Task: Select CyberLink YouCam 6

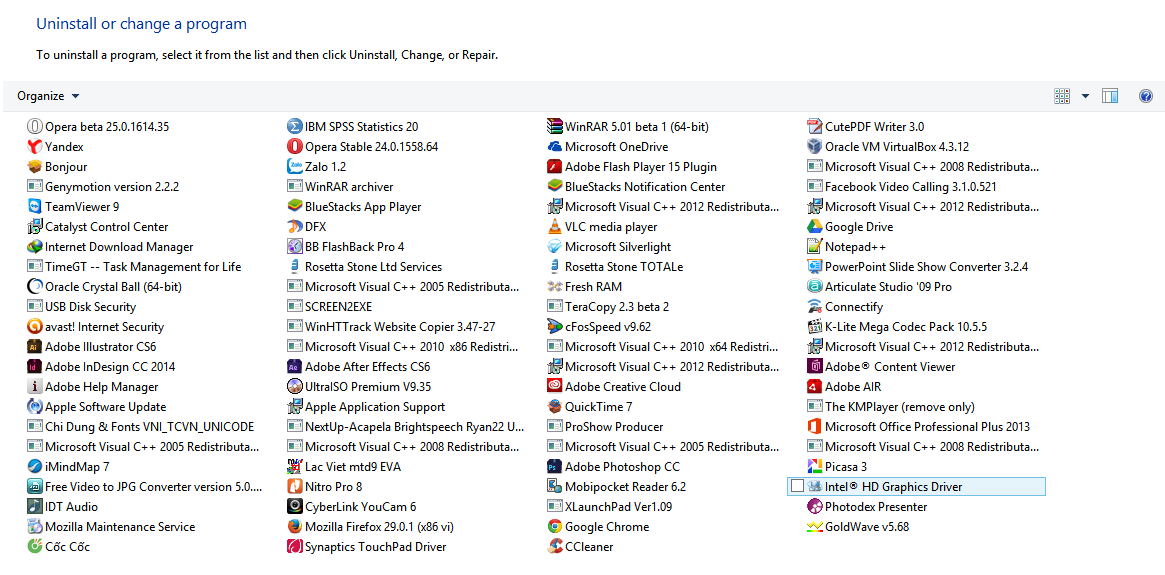Action: pos(352,507)
